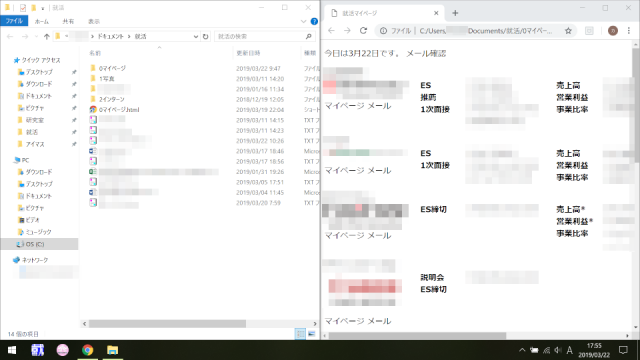This screenshot has width=640, height=360.
Task: Show hidden system tray icons
Action: 522,350
